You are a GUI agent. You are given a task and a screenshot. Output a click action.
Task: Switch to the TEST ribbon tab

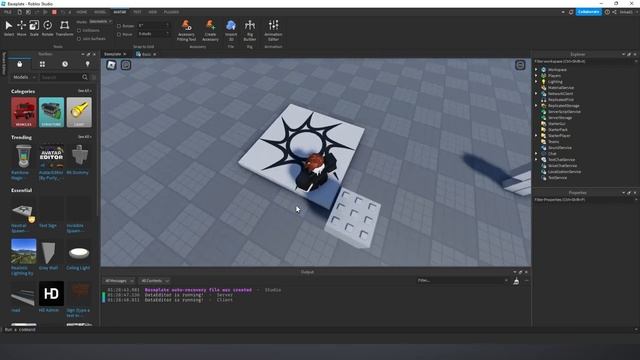[x=137, y=12]
